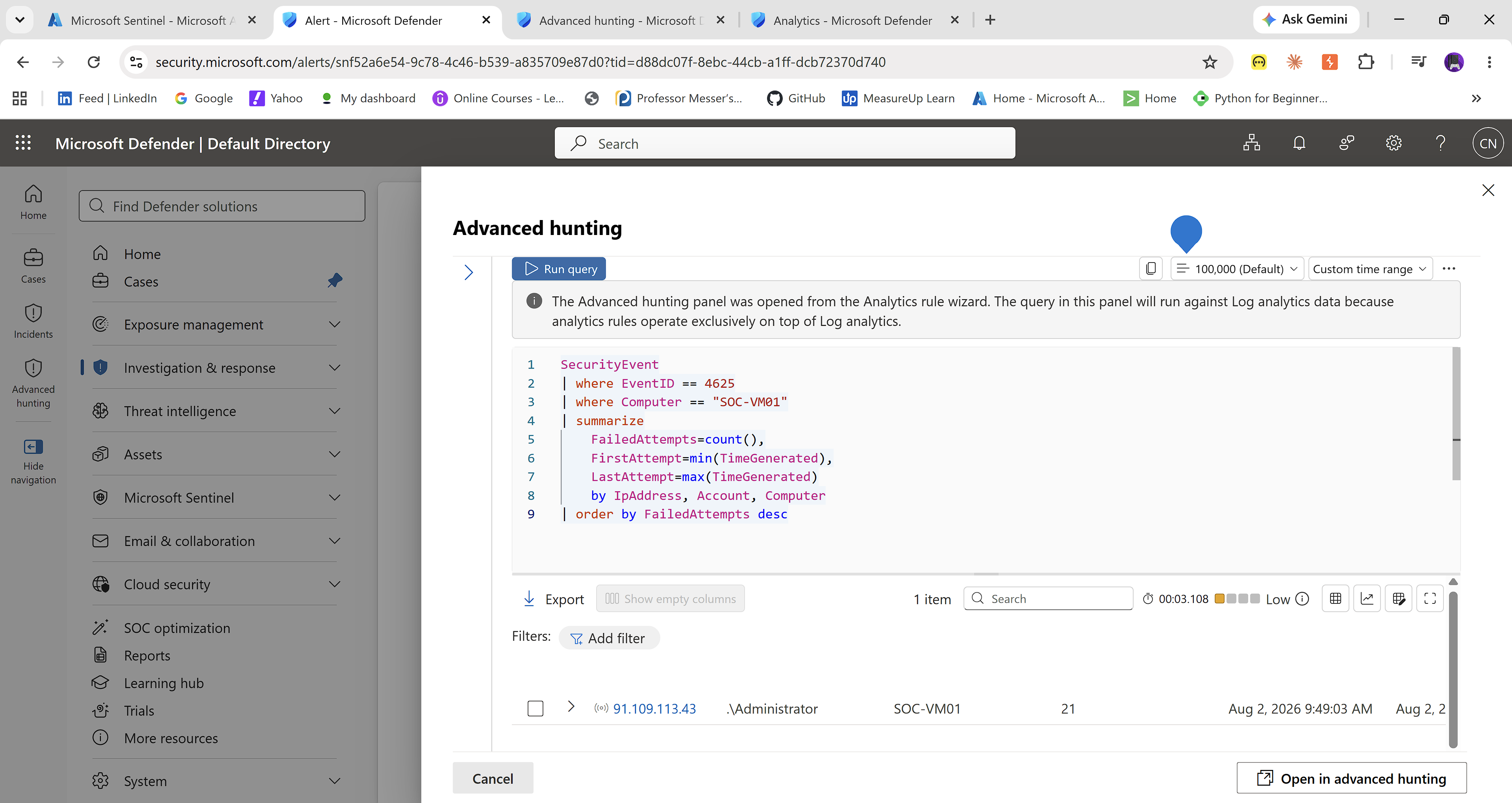Go to Home in the narrow rail
This screenshot has width=1512, height=803.
pos(33,202)
